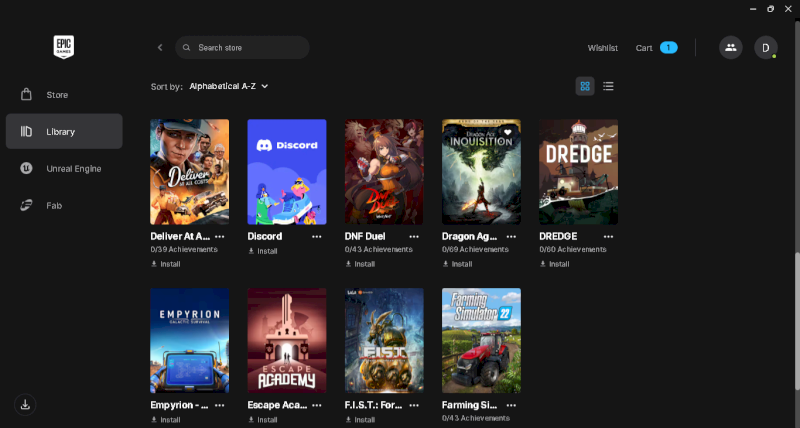Expand the Alphabetical A-Z sort dropdown

click(x=229, y=86)
